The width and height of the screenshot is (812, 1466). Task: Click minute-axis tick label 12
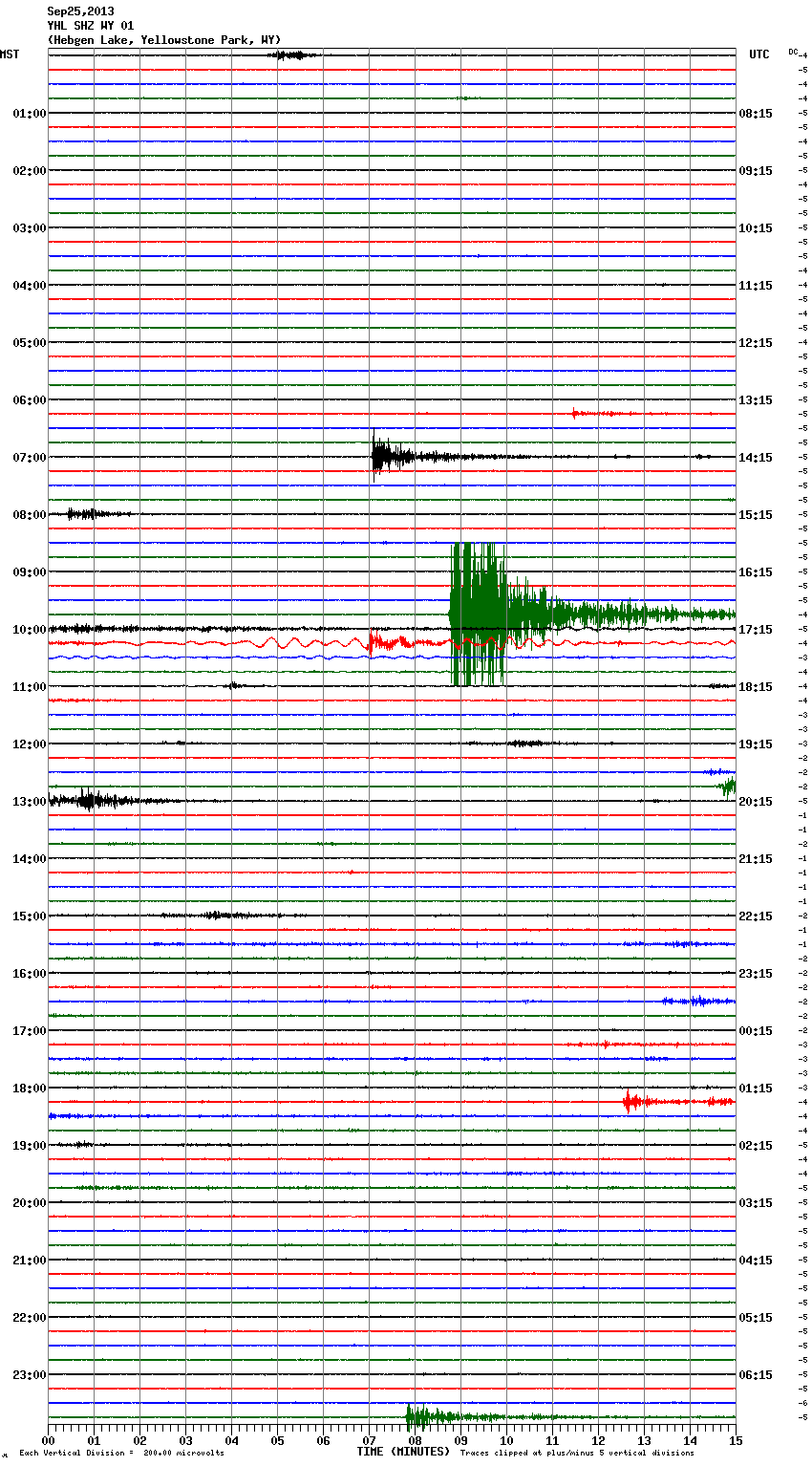(x=598, y=1440)
